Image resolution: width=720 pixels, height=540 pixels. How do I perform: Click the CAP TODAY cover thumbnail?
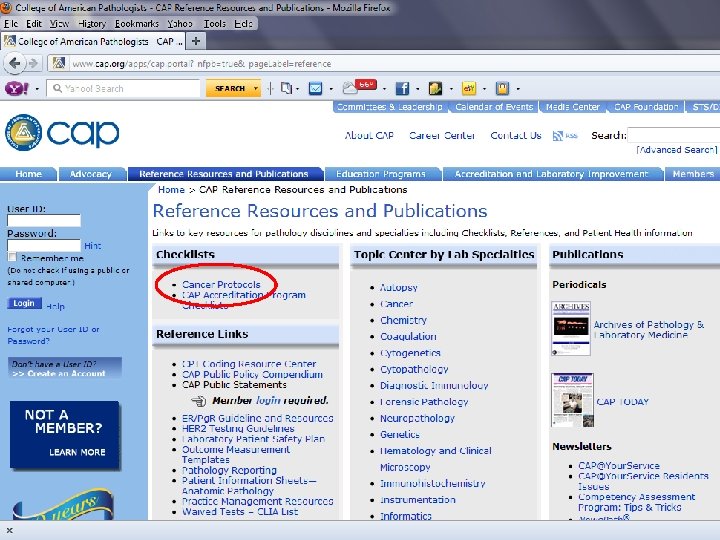[x=572, y=400]
